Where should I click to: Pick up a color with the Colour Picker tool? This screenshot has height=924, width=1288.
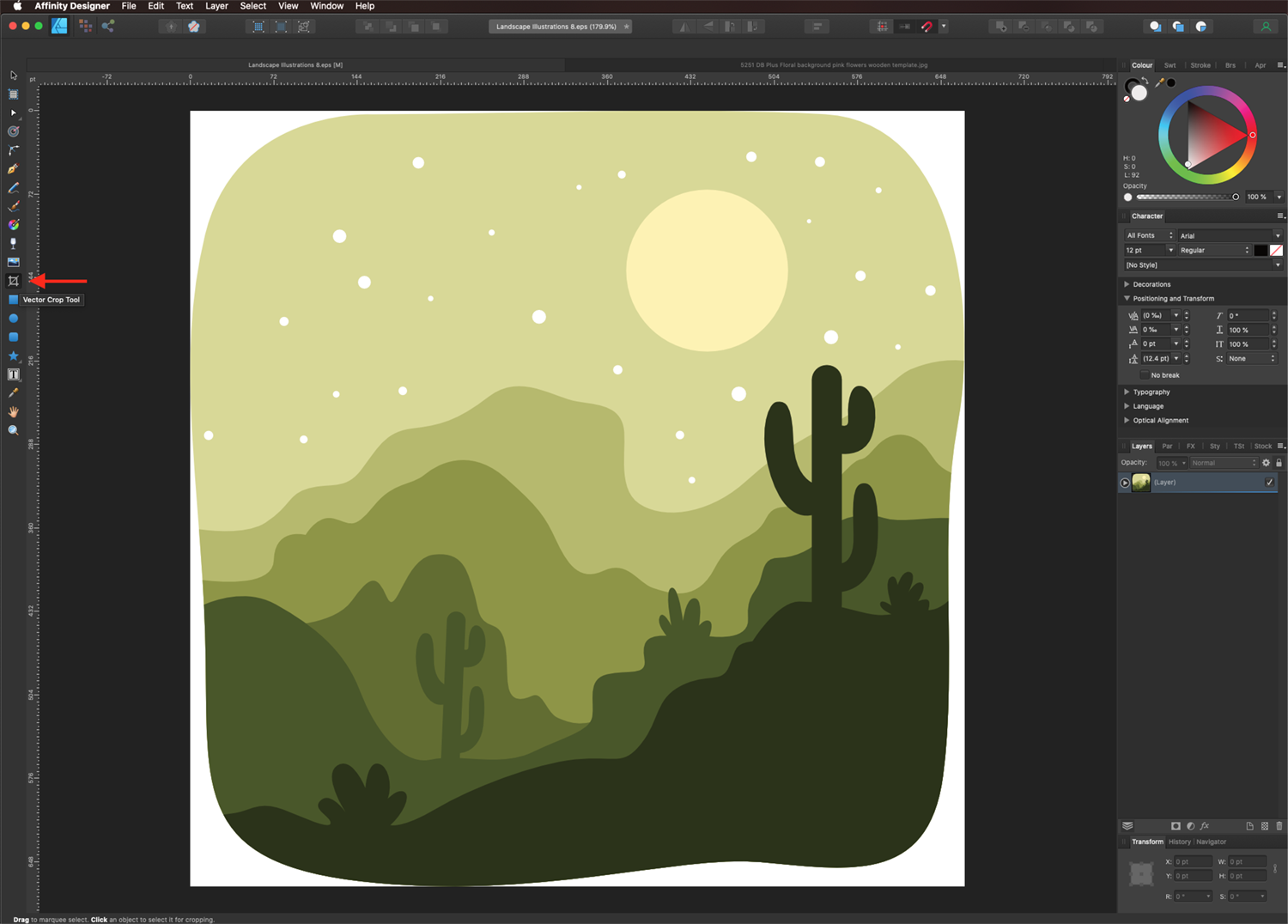coord(13,392)
